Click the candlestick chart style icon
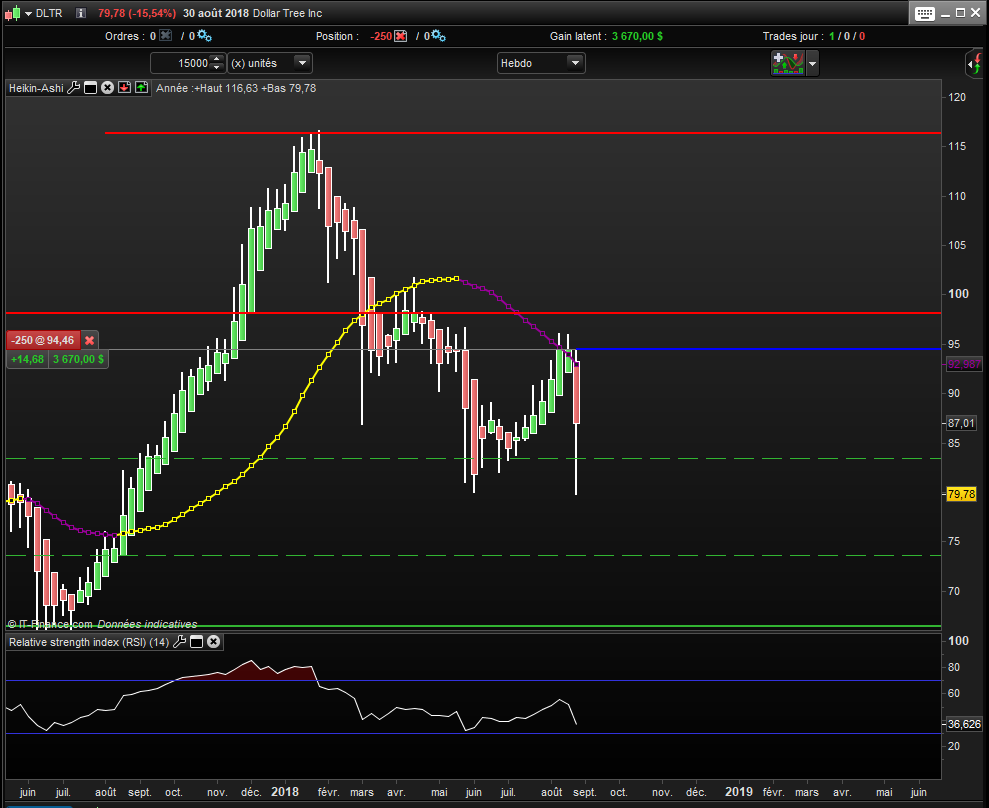The image size is (989, 808). (x=13, y=13)
